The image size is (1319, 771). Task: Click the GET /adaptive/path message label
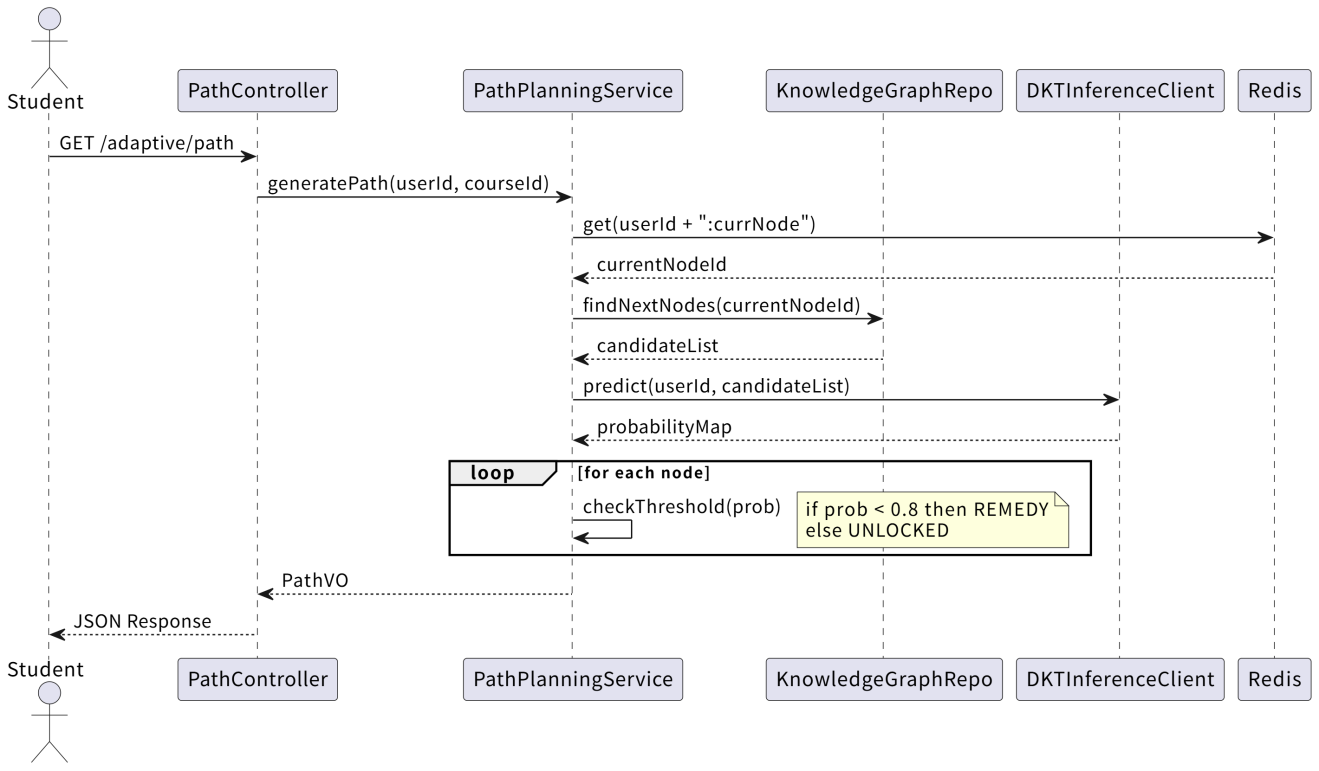146,143
